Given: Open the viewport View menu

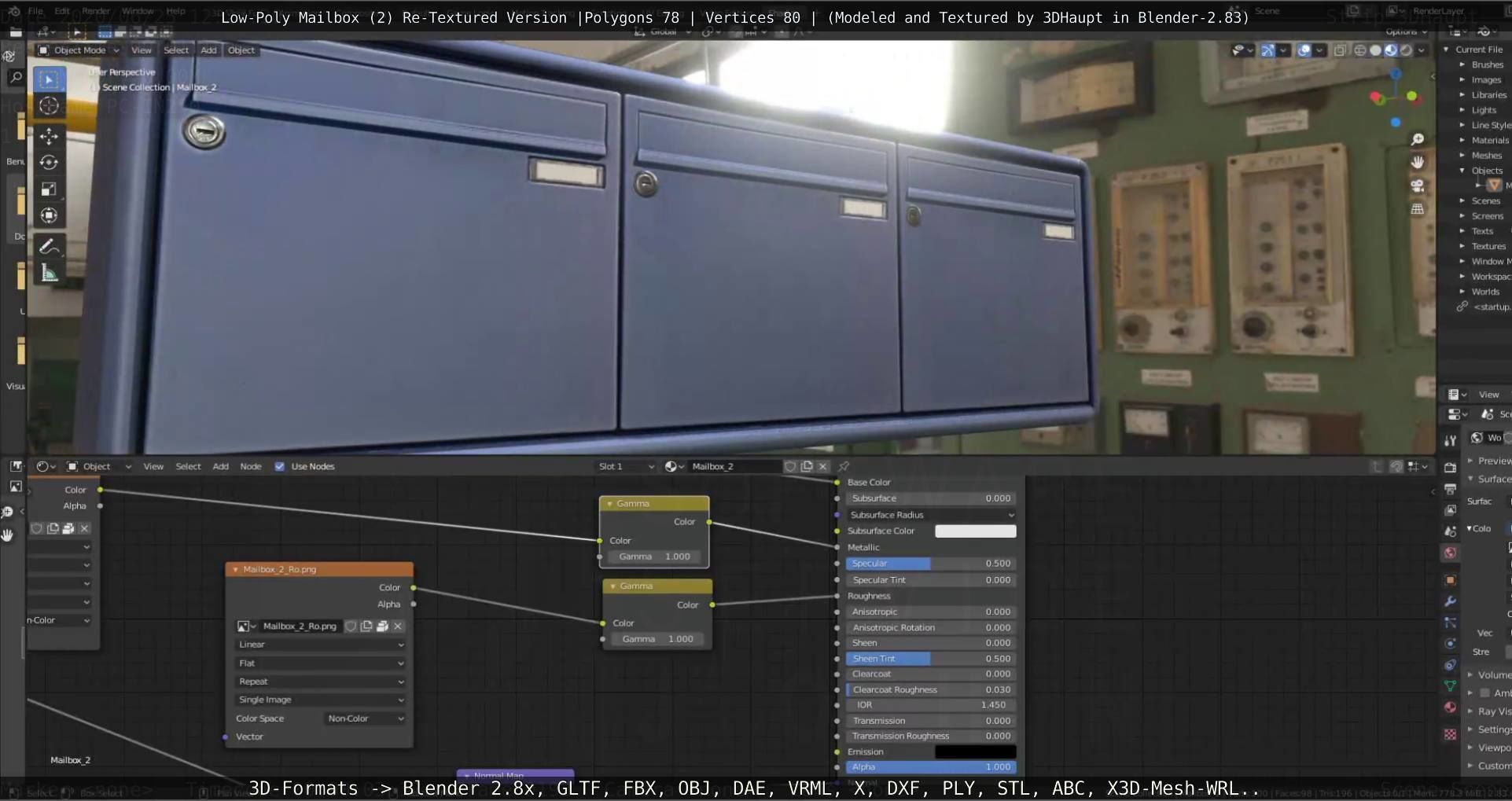Looking at the screenshot, I should [142, 50].
